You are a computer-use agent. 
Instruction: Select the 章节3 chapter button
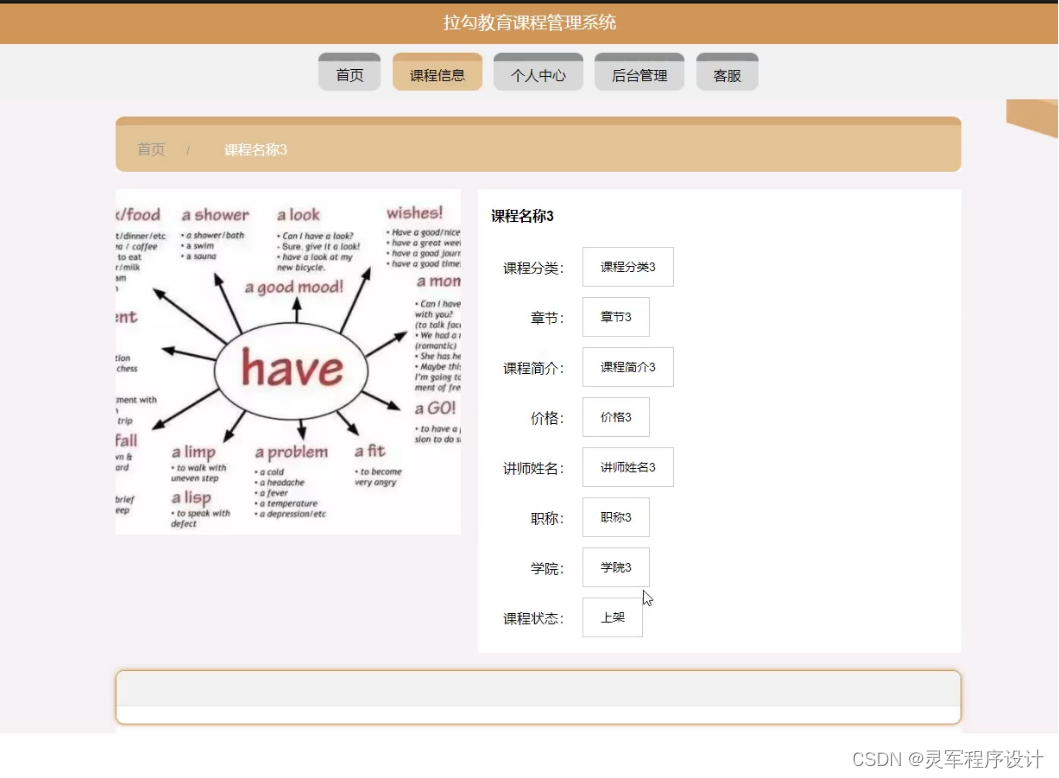click(x=615, y=316)
